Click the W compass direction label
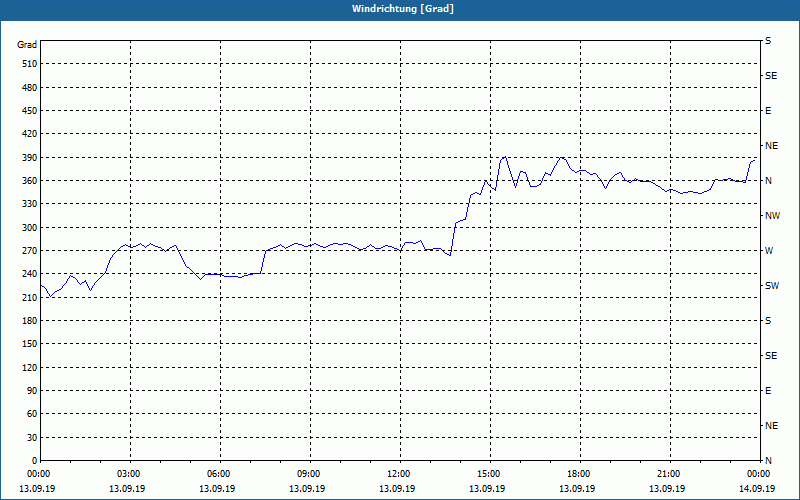Viewport: 800px width, 500px height. point(769,251)
